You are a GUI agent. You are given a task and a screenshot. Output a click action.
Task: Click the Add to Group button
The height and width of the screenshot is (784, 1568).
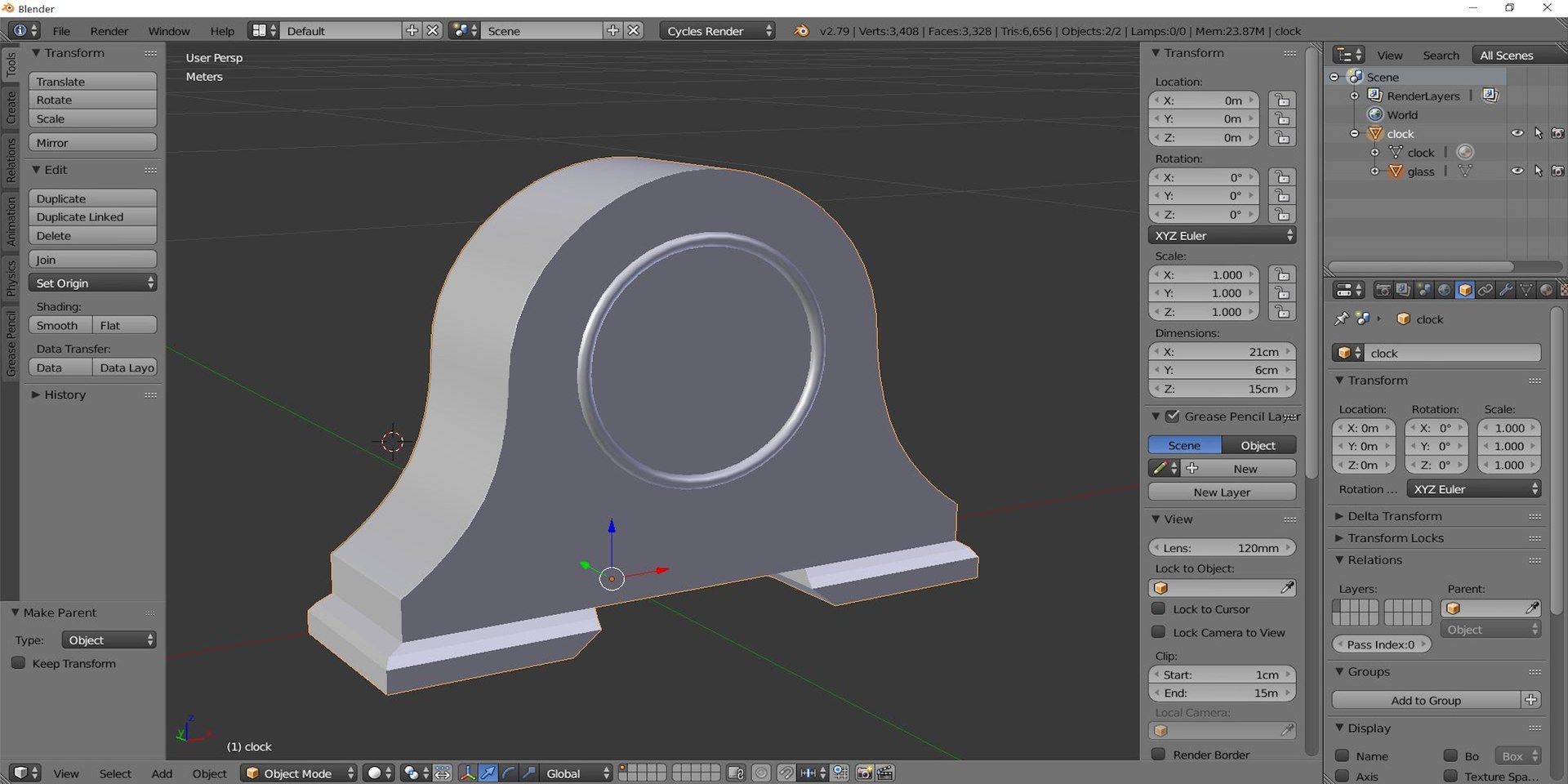pos(1426,700)
